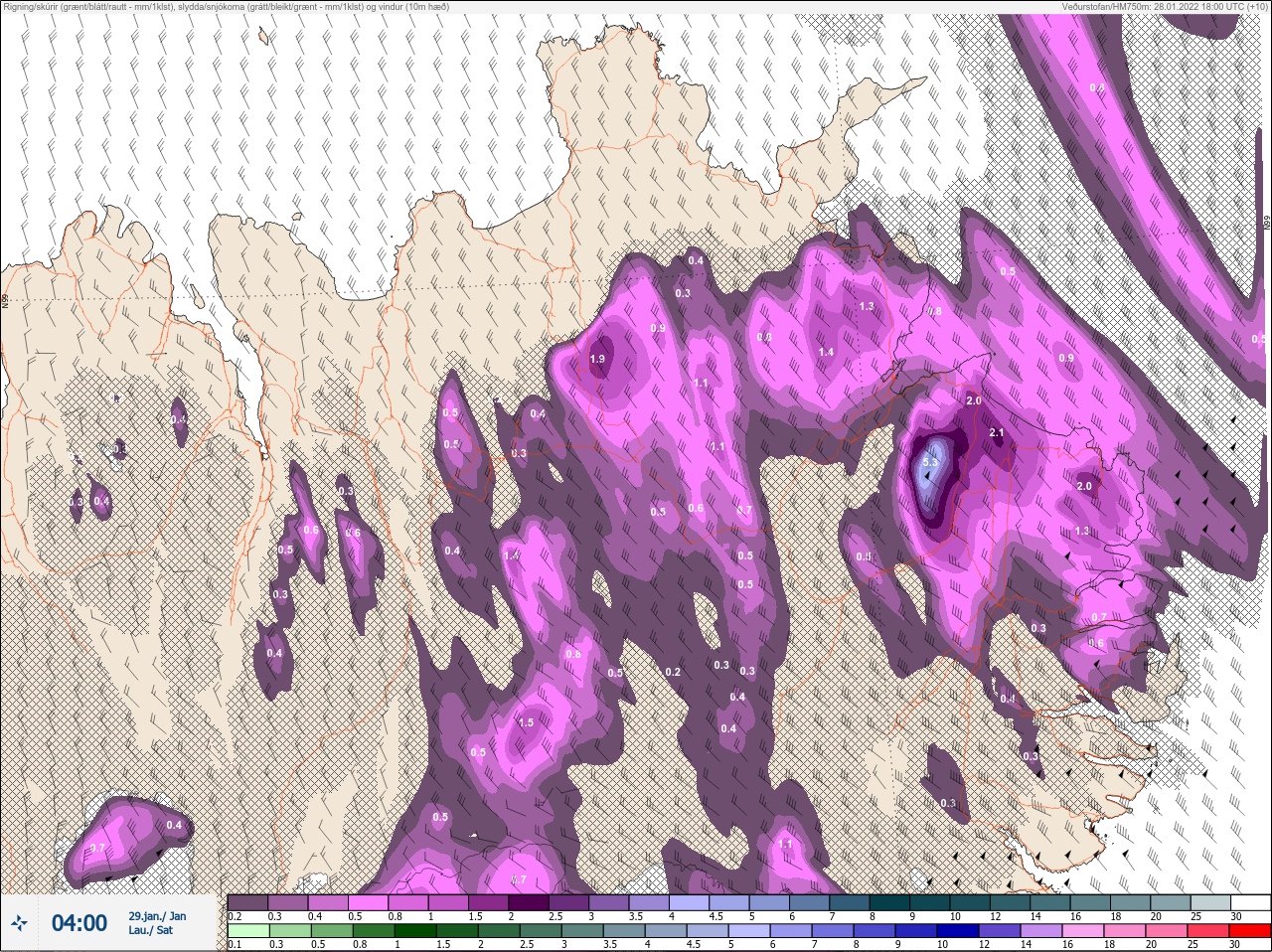Click the Veðurstofan compass logo icon
The image size is (1272, 952).
click(20, 923)
